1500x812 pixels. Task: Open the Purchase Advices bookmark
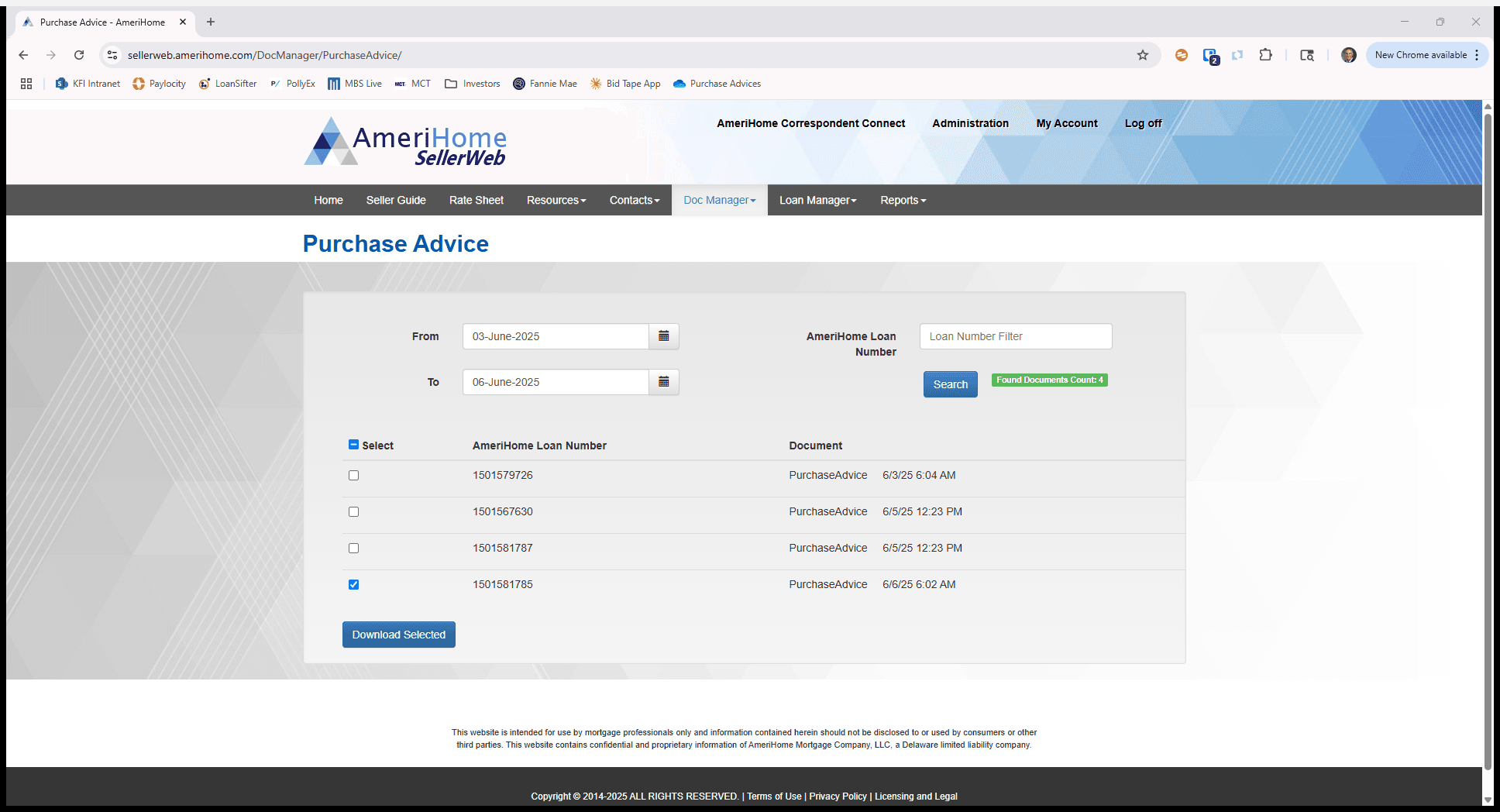pyautogui.click(x=717, y=84)
